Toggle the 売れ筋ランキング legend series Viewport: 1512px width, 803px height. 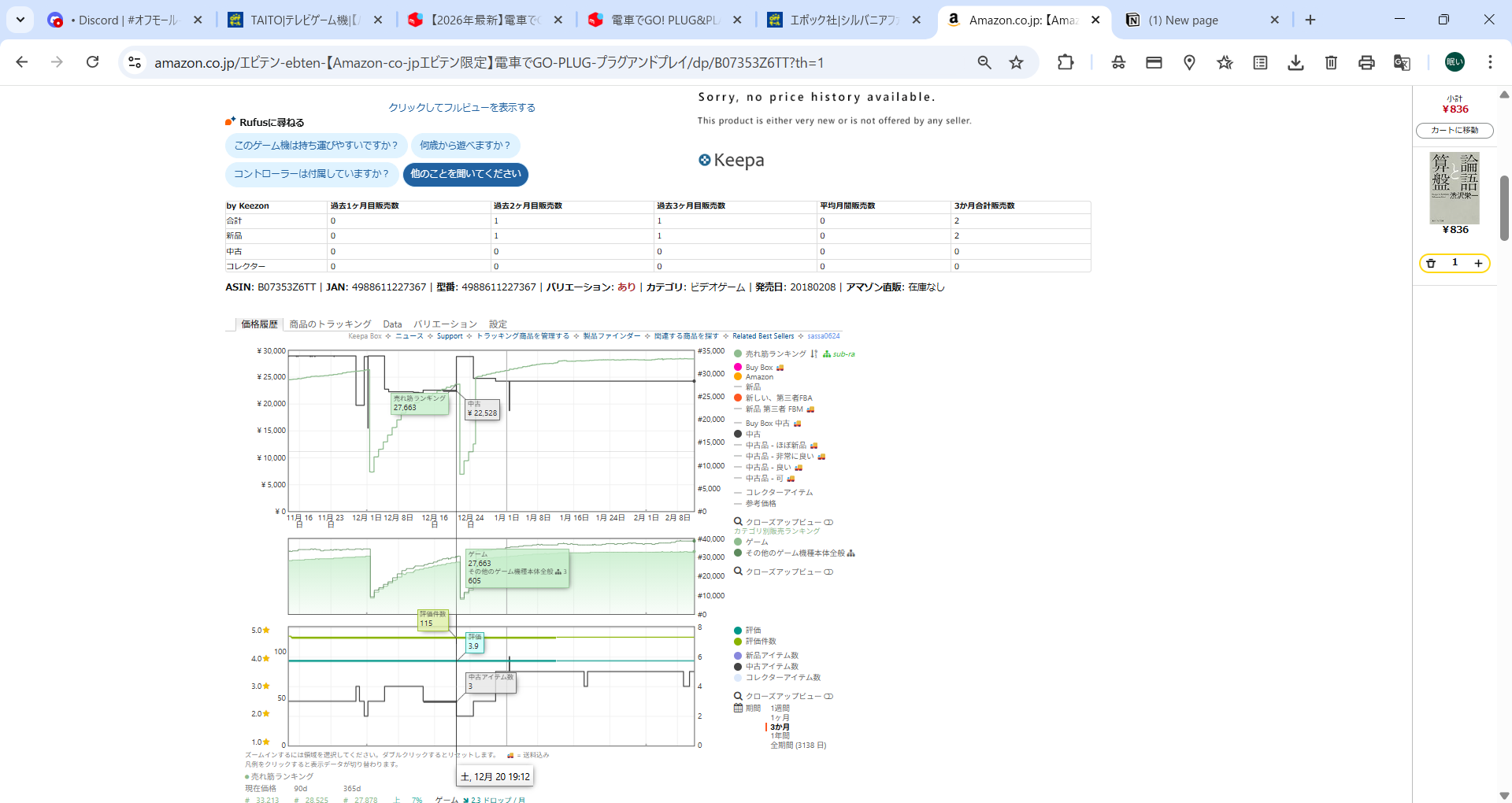(x=770, y=354)
